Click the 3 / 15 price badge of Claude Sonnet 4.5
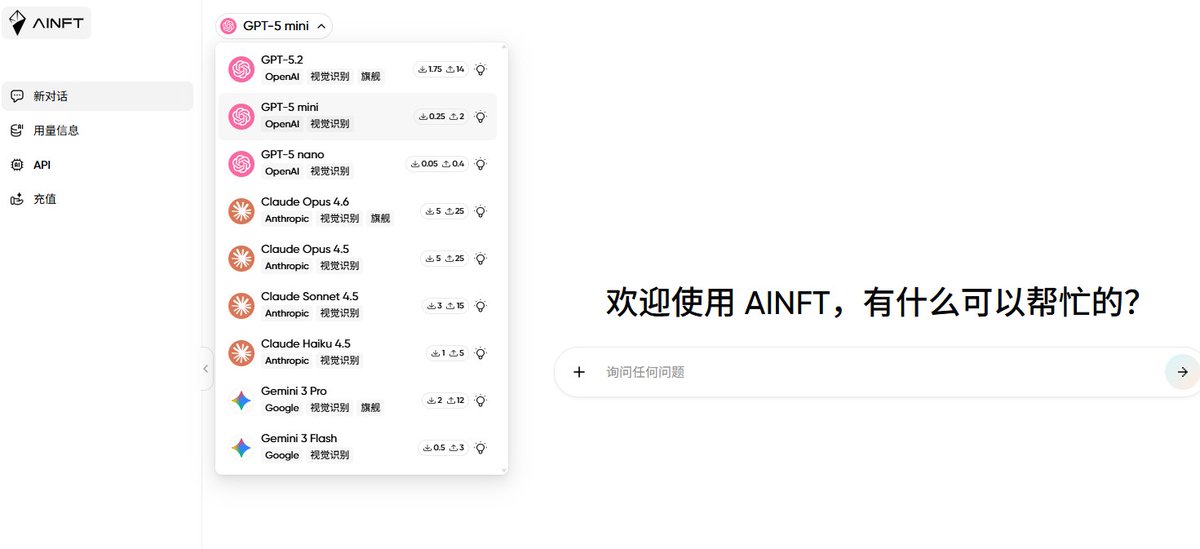1200x549 pixels. [445, 305]
